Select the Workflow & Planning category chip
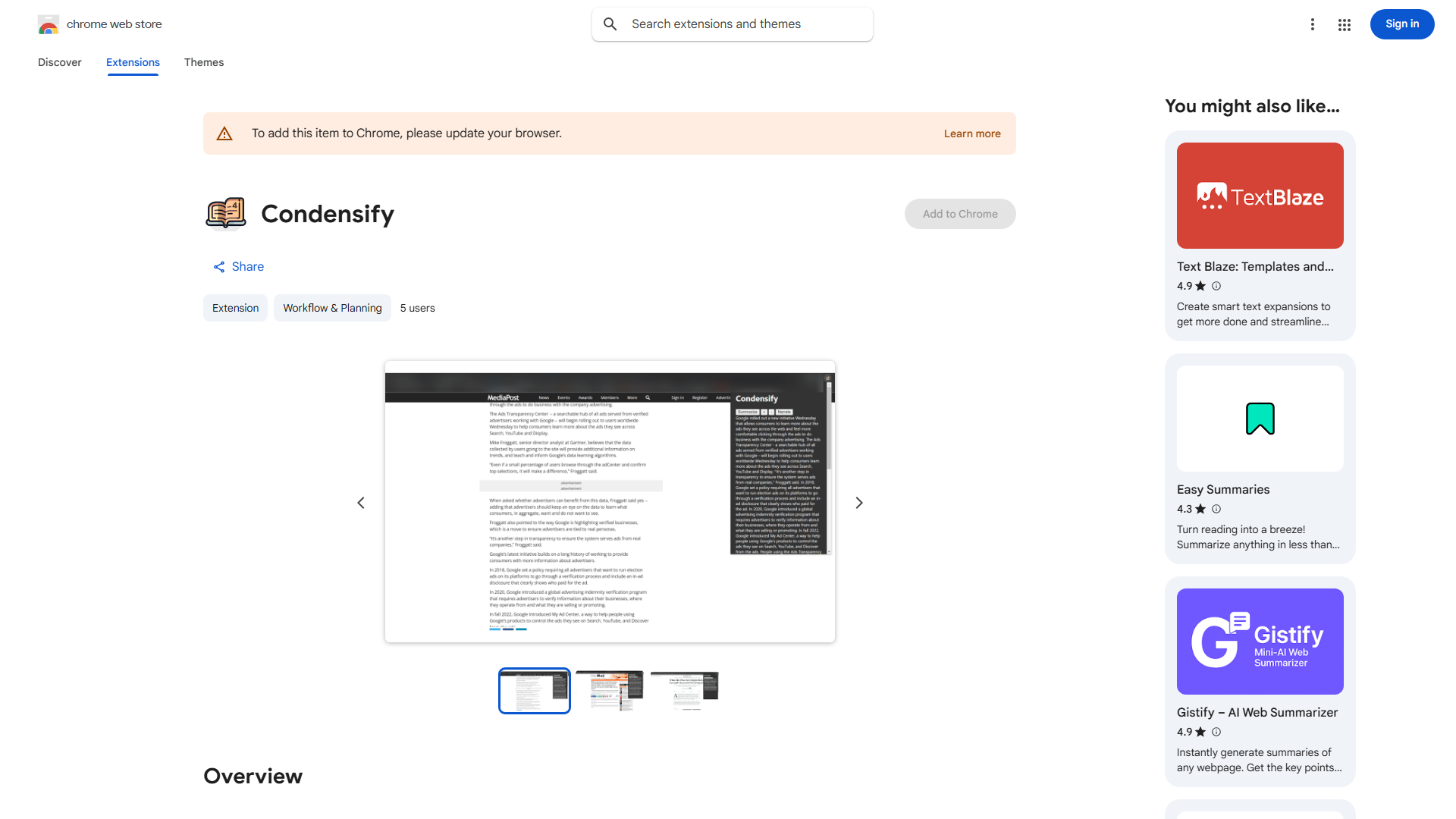The width and height of the screenshot is (1456, 819). click(332, 308)
